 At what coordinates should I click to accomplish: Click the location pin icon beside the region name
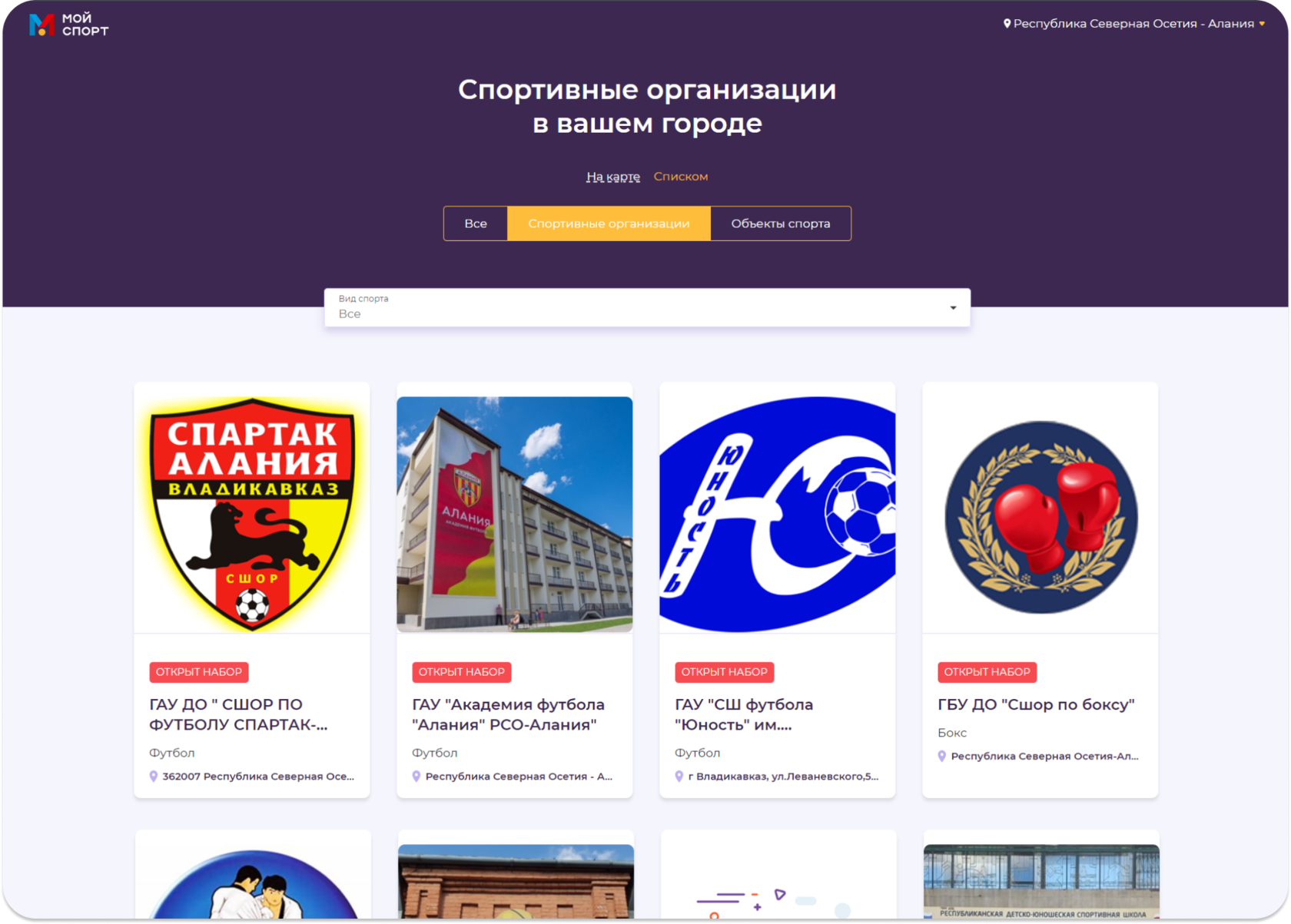1007,24
